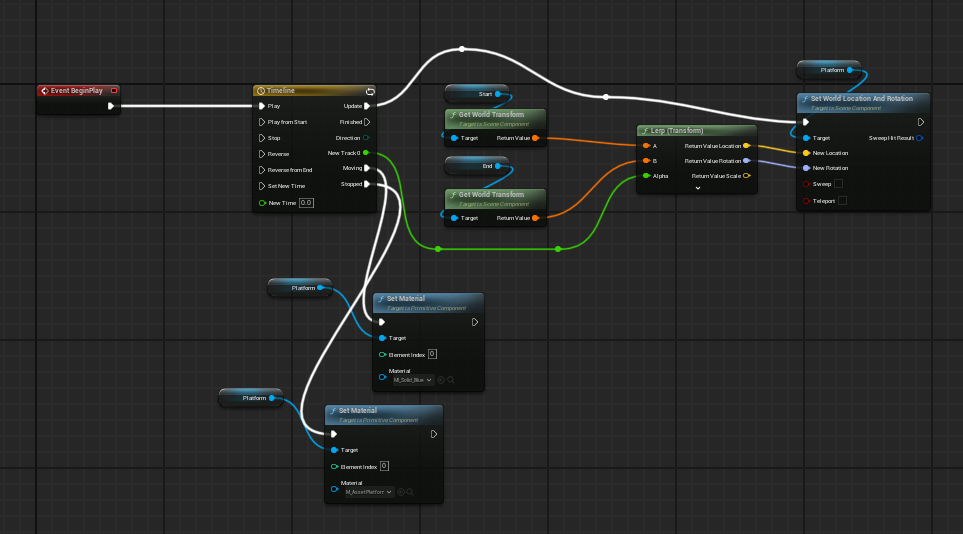Click exec output pin of Set World Location And Rotation
Viewport: 963px width, 534px height.
coord(921,122)
